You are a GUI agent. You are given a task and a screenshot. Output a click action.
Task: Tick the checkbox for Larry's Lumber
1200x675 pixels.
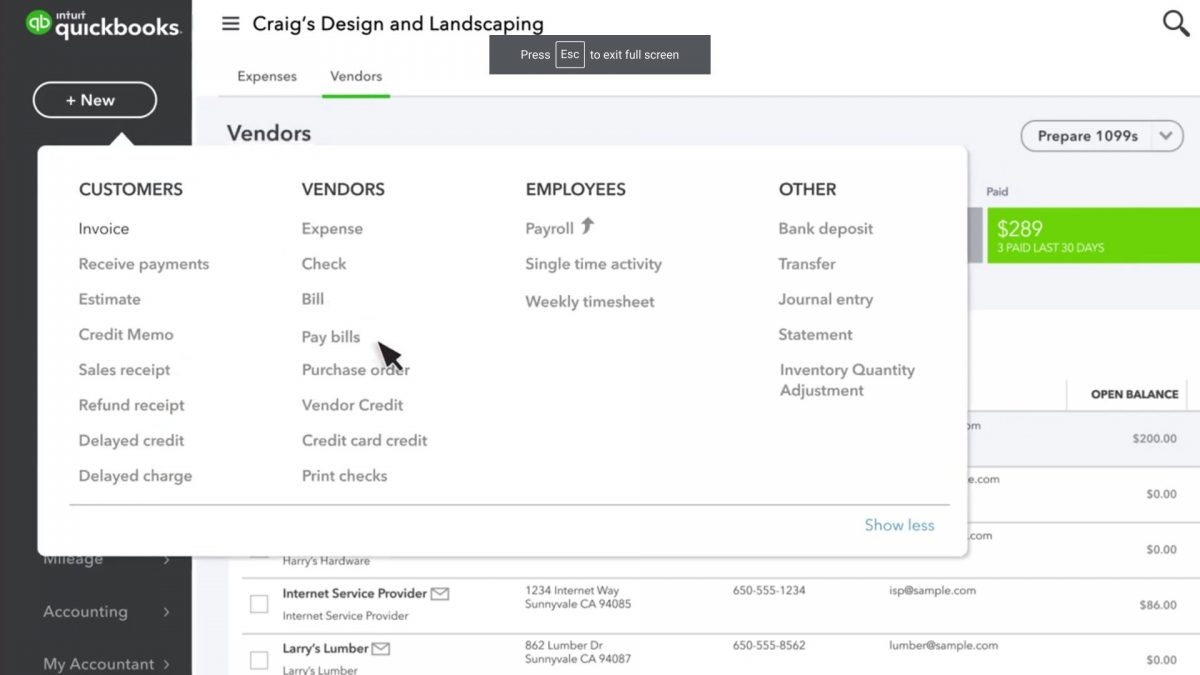tap(259, 660)
